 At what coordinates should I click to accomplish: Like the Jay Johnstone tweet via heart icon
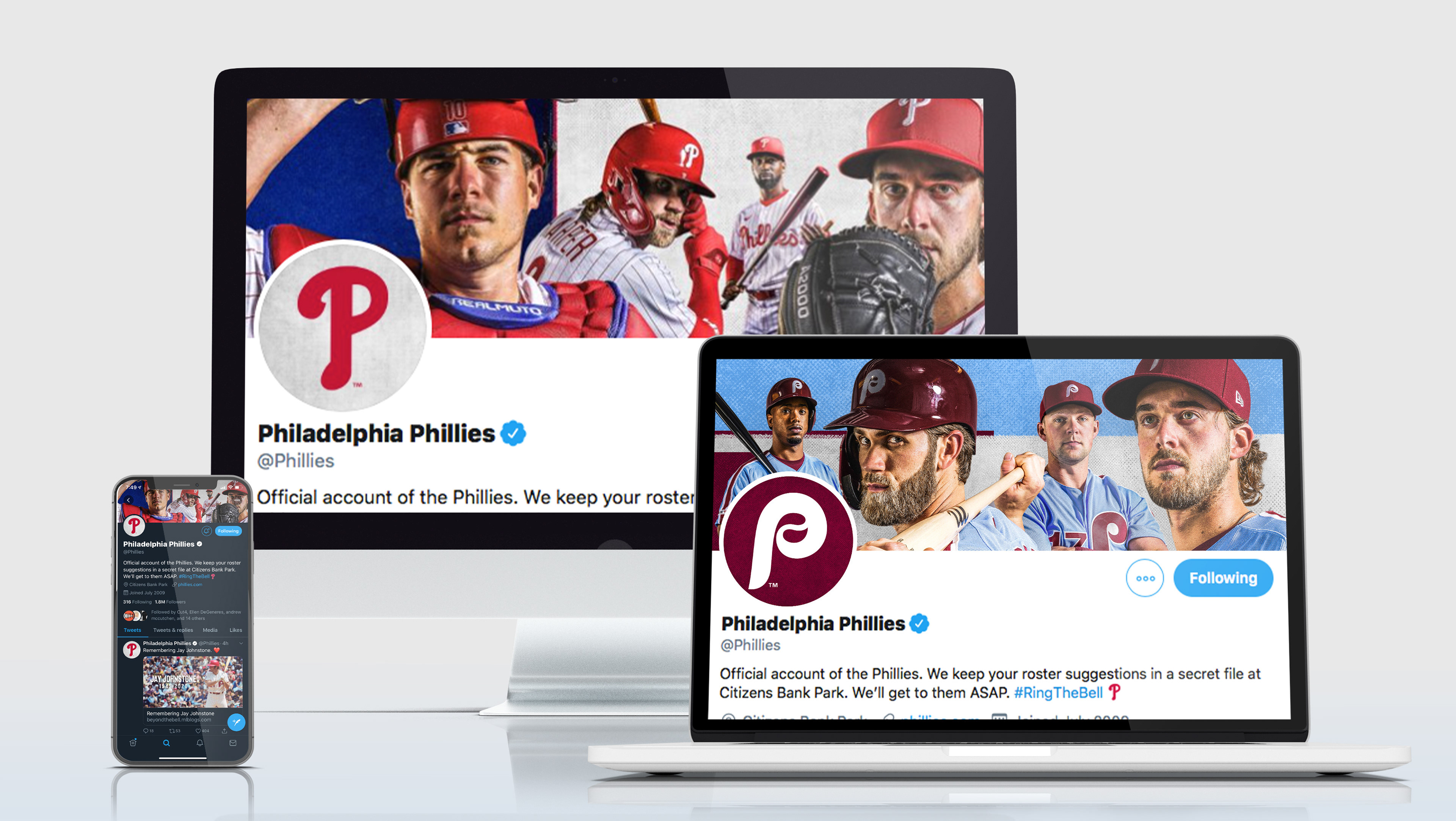click(x=198, y=731)
